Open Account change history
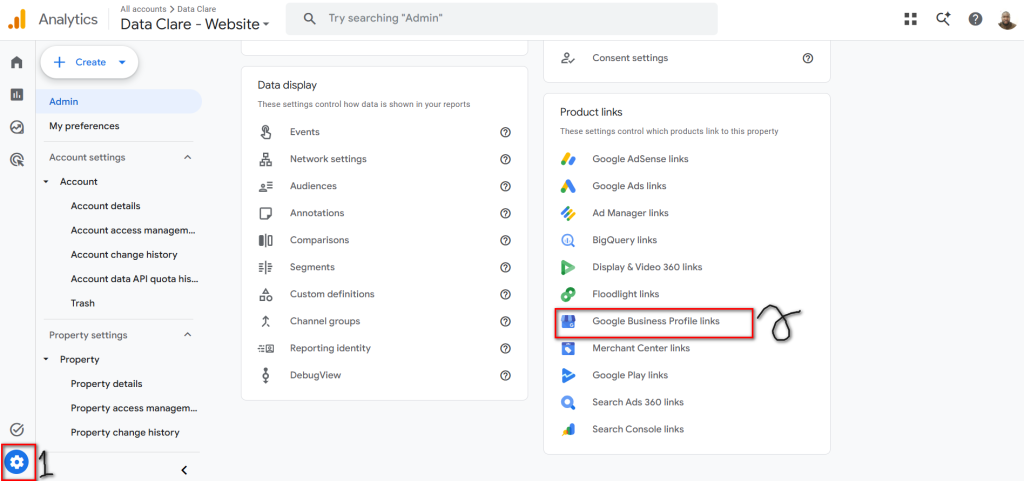1024x481 pixels. click(x=124, y=255)
